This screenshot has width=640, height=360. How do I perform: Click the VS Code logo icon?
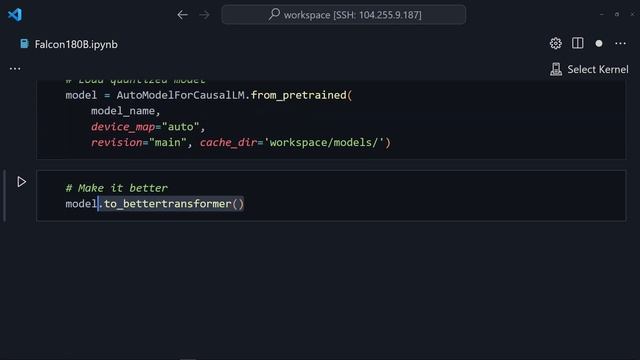coord(15,15)
